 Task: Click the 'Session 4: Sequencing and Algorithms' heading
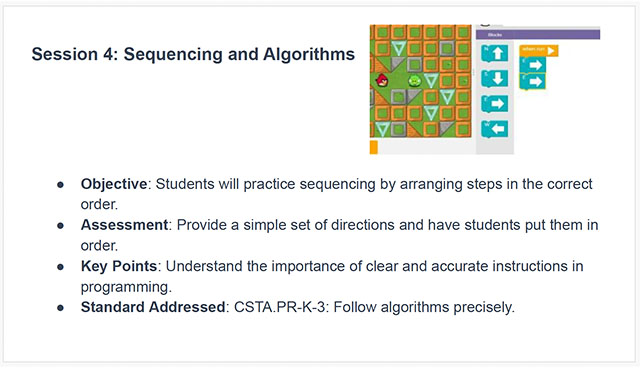point(193,54)
